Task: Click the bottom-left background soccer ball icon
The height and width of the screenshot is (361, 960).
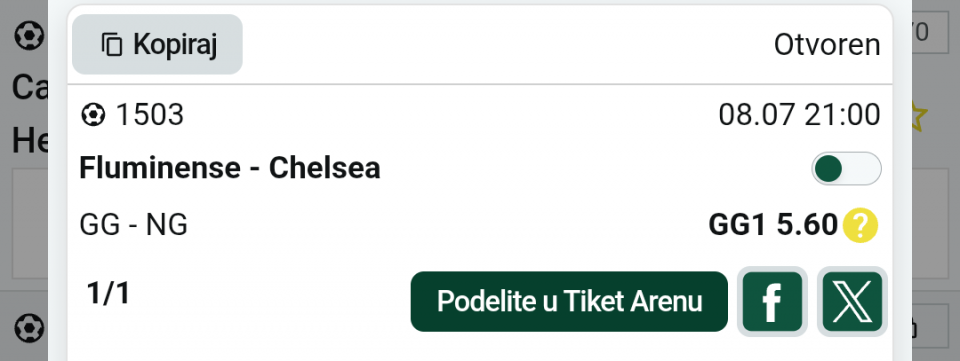Action: [x=29, y=329]
